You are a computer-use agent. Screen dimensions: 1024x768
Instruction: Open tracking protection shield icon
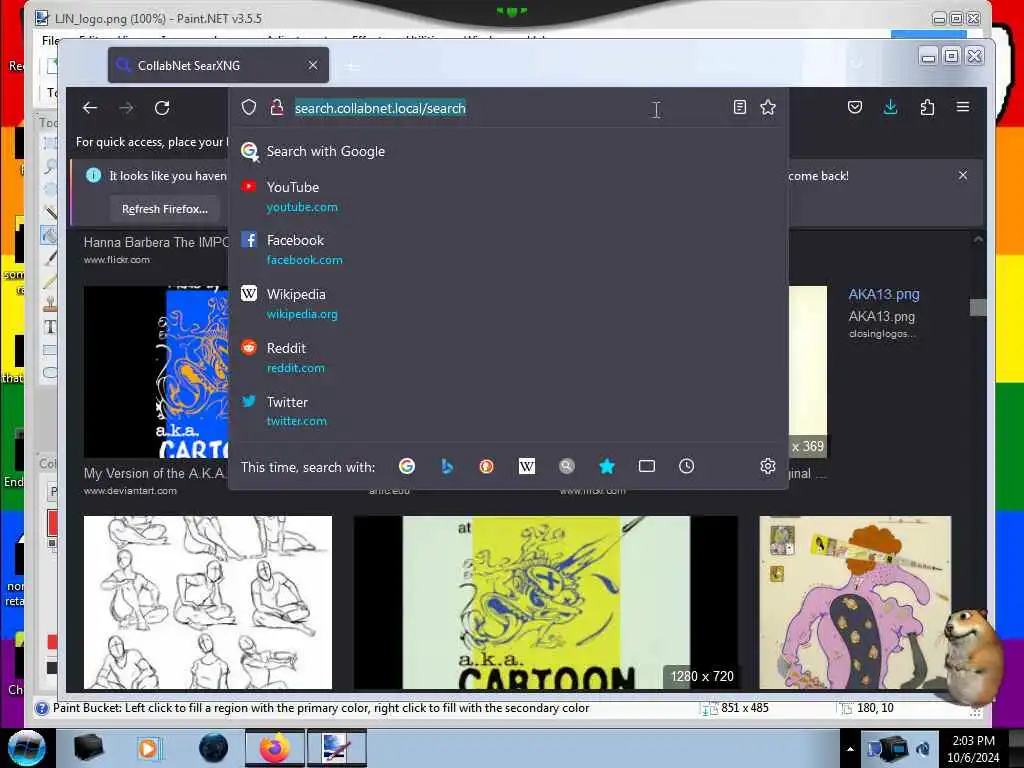tap(249, 107)
